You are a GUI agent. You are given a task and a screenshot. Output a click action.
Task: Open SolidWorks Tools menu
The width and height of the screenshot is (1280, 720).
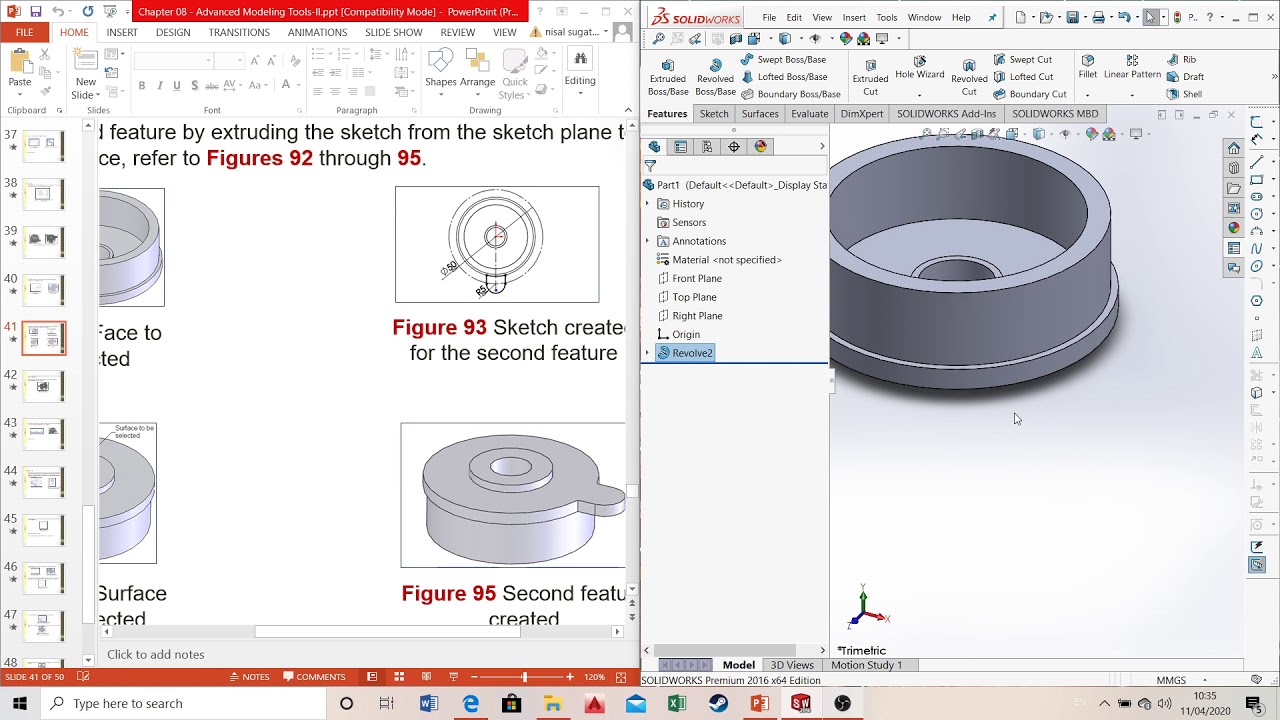(887, 18)
